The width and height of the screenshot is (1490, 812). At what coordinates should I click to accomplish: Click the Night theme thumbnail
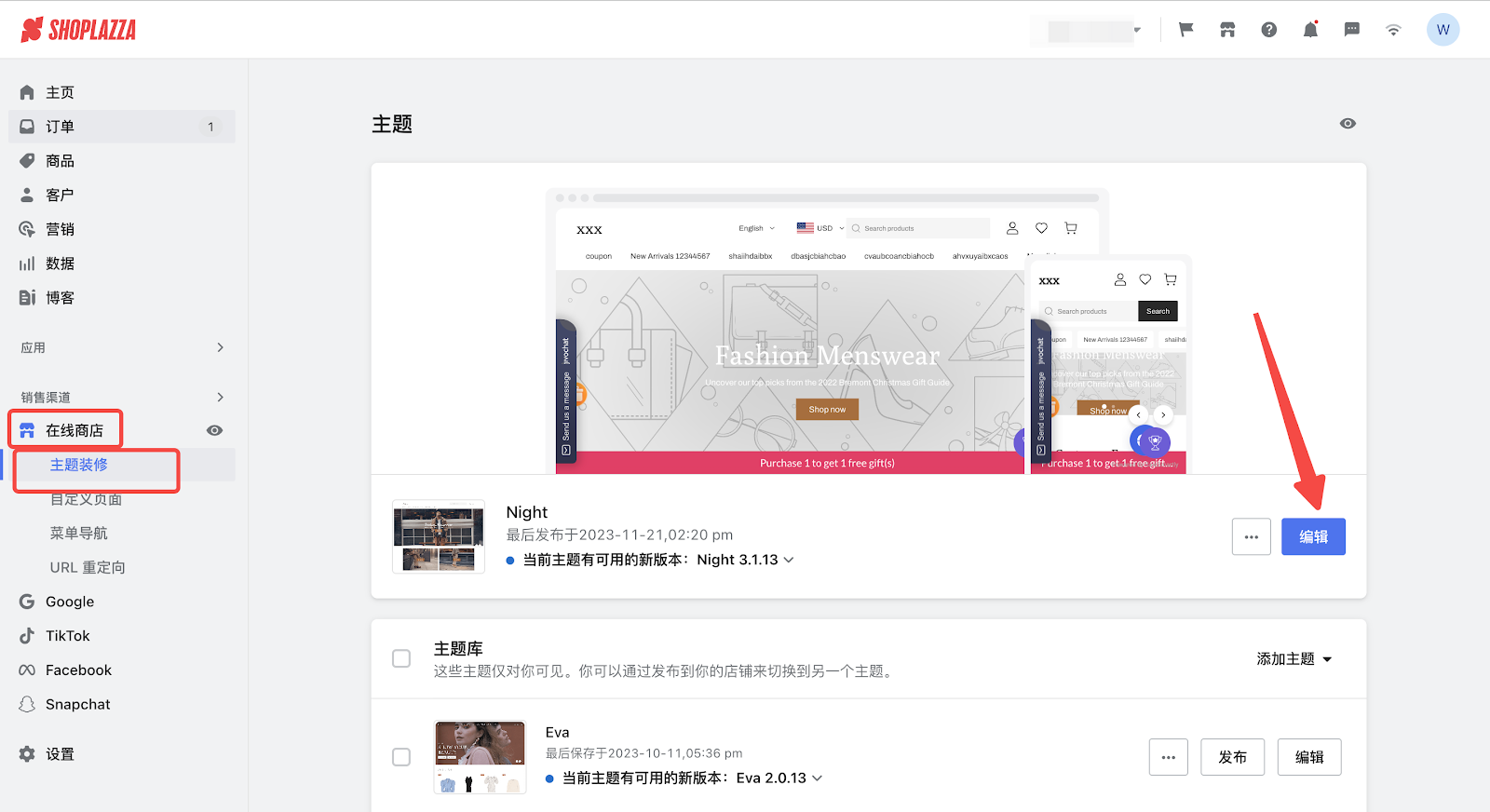[439, 536]
